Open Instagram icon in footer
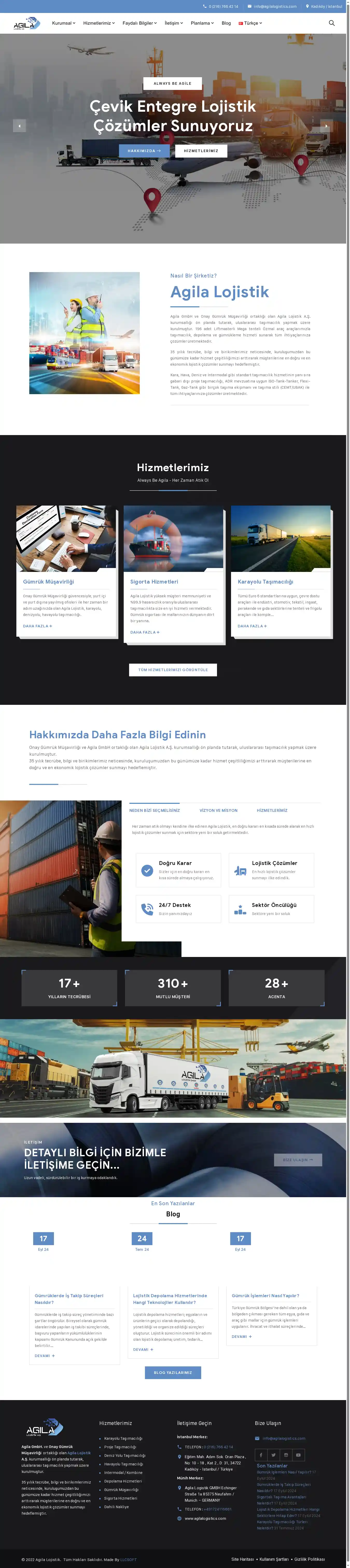The image size is (350, 1568). 286,1454
